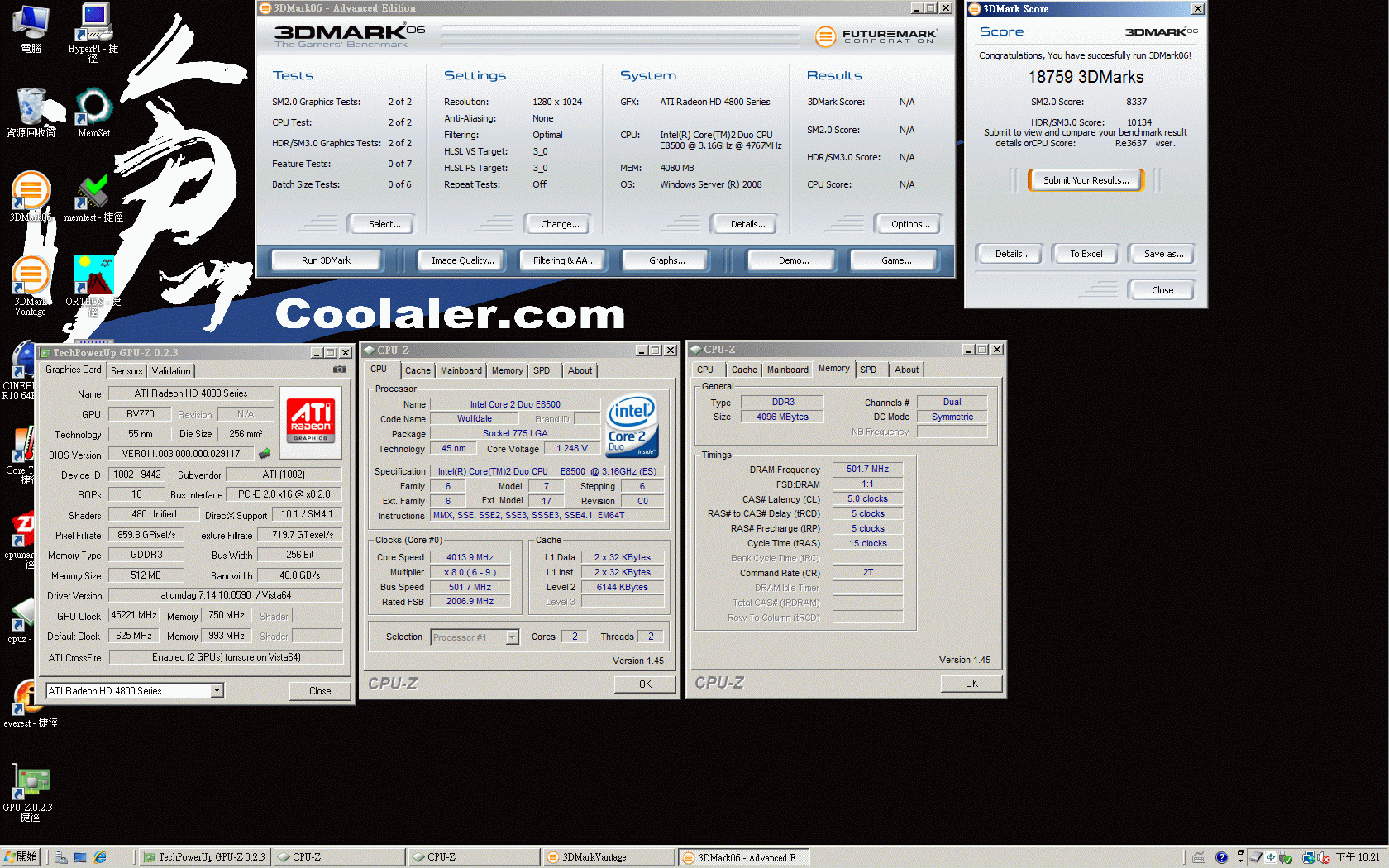The width and height of the screenshot is (1389, 868).
Task: Open the About tab in right CPU-Z window
Action: tap(906, 370)
